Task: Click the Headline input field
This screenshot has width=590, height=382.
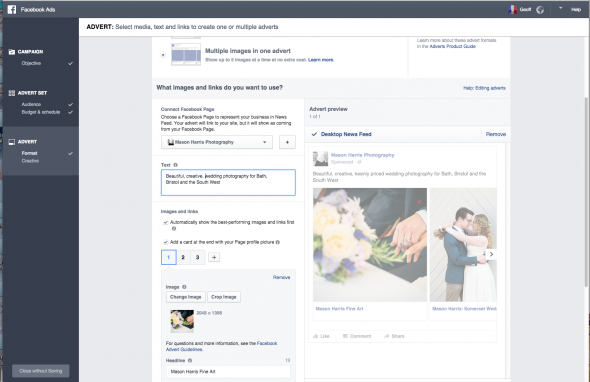Action: coord(228,372)
